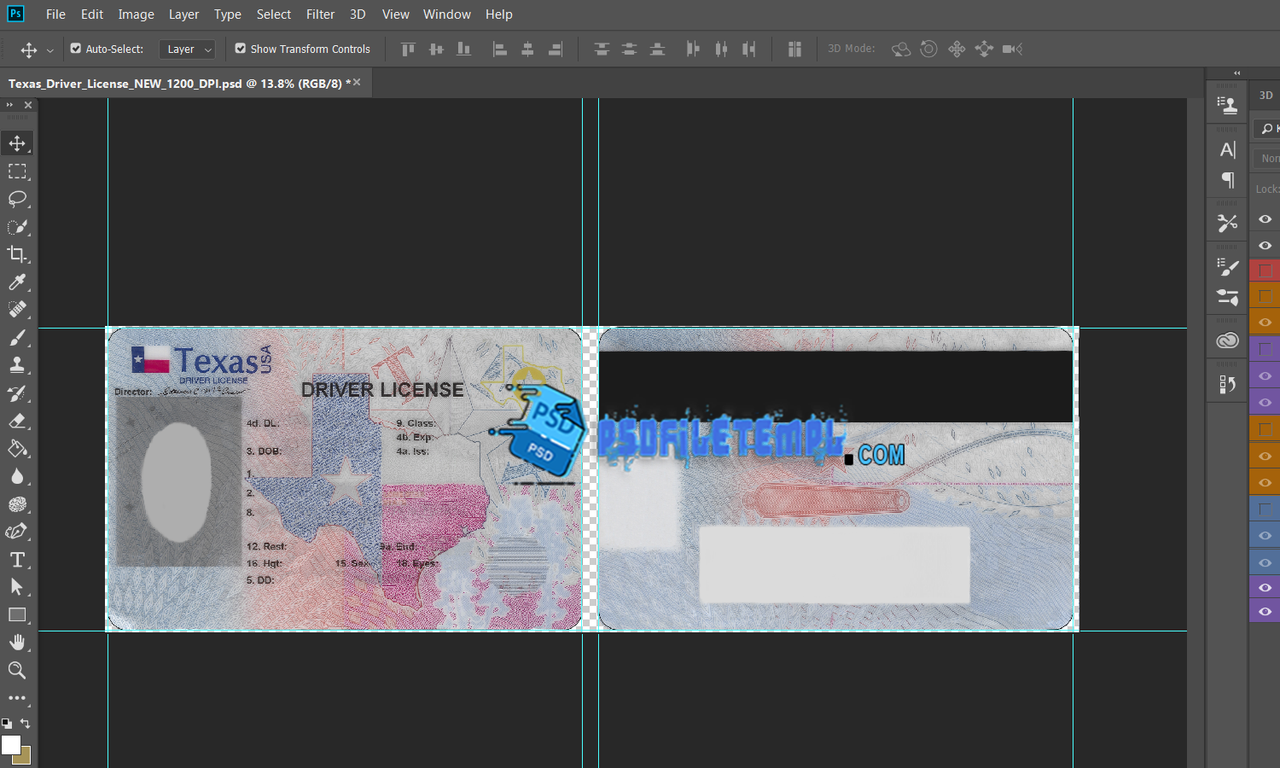Viewport: 1280px width, 768px height.
Task: Select the Rectangle shape tool
Action: (17, 615)
